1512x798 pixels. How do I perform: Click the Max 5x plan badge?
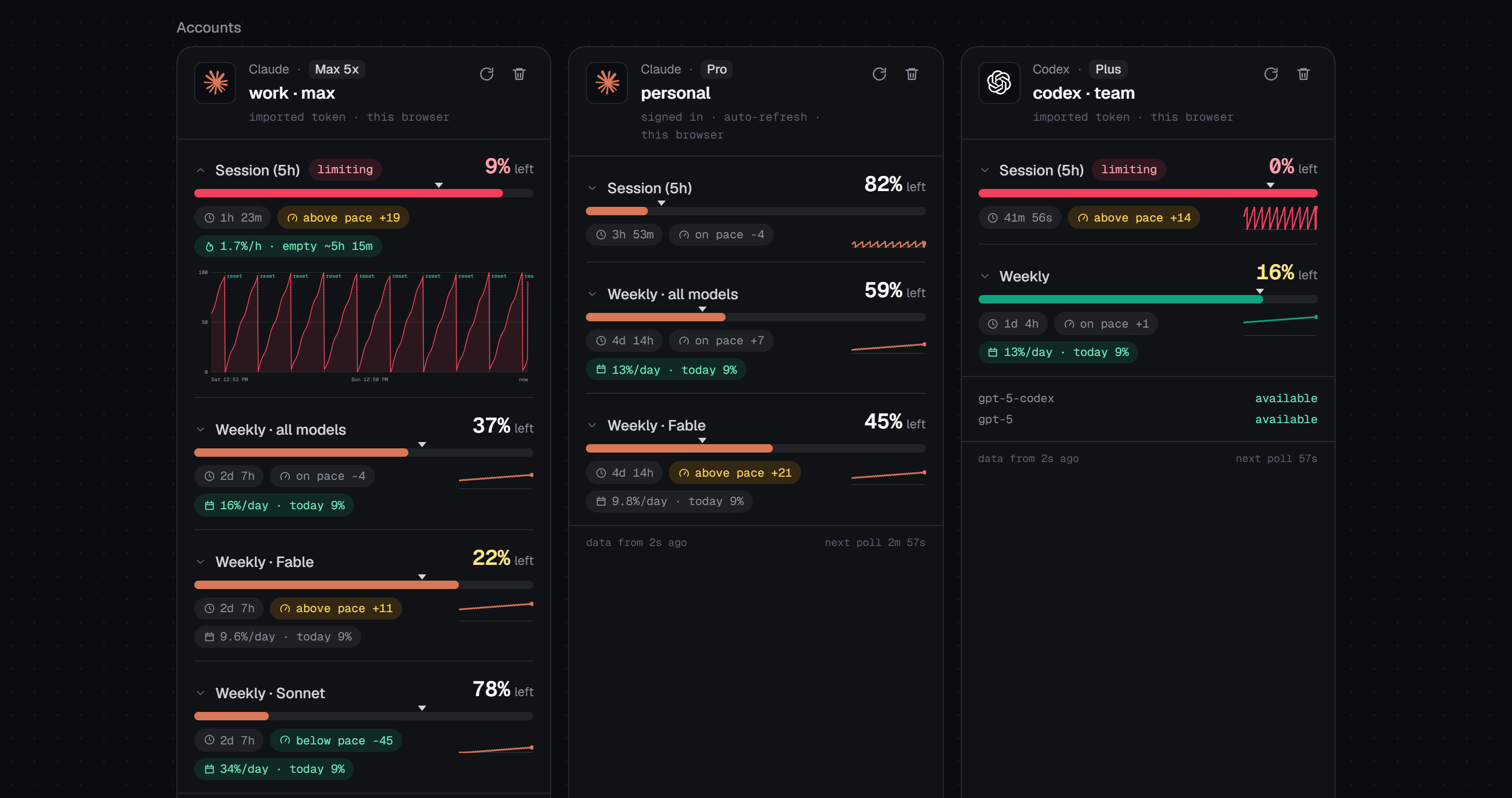pos(337,69)
